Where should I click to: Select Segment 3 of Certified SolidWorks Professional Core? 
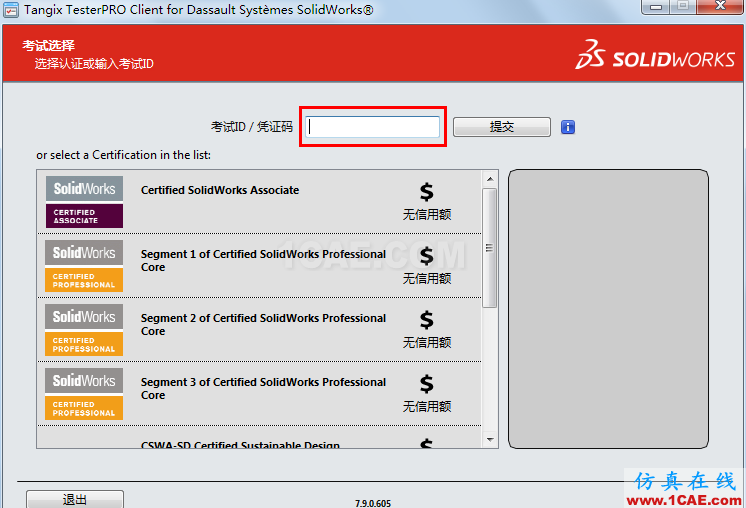pos(259,394)
